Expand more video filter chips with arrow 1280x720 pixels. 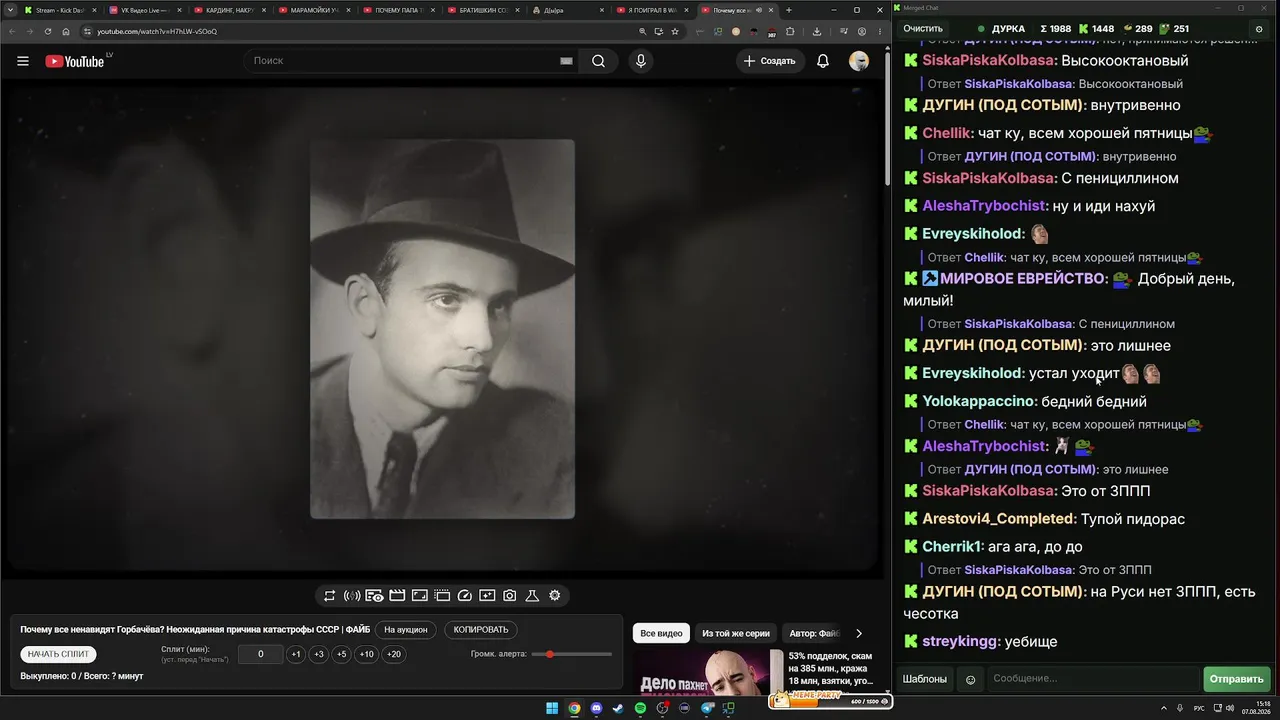858,633
